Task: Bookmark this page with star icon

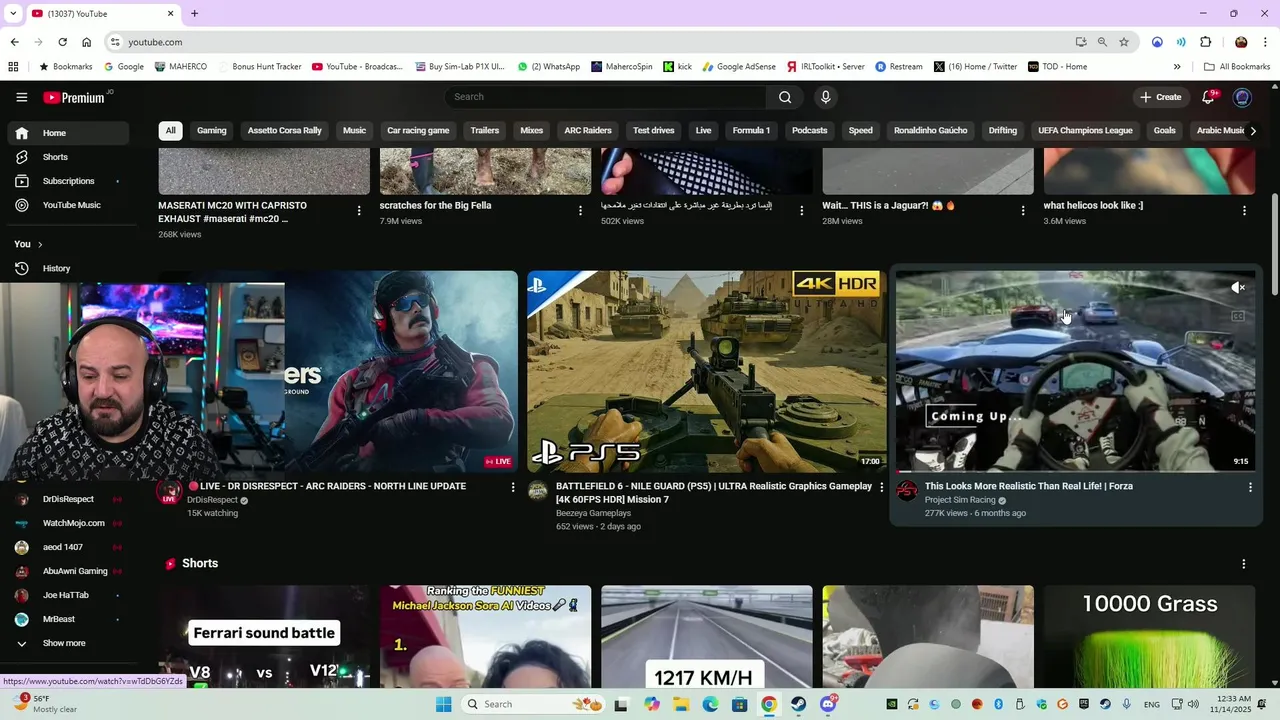Action: pyautogui.click(x=1124, y=42)
